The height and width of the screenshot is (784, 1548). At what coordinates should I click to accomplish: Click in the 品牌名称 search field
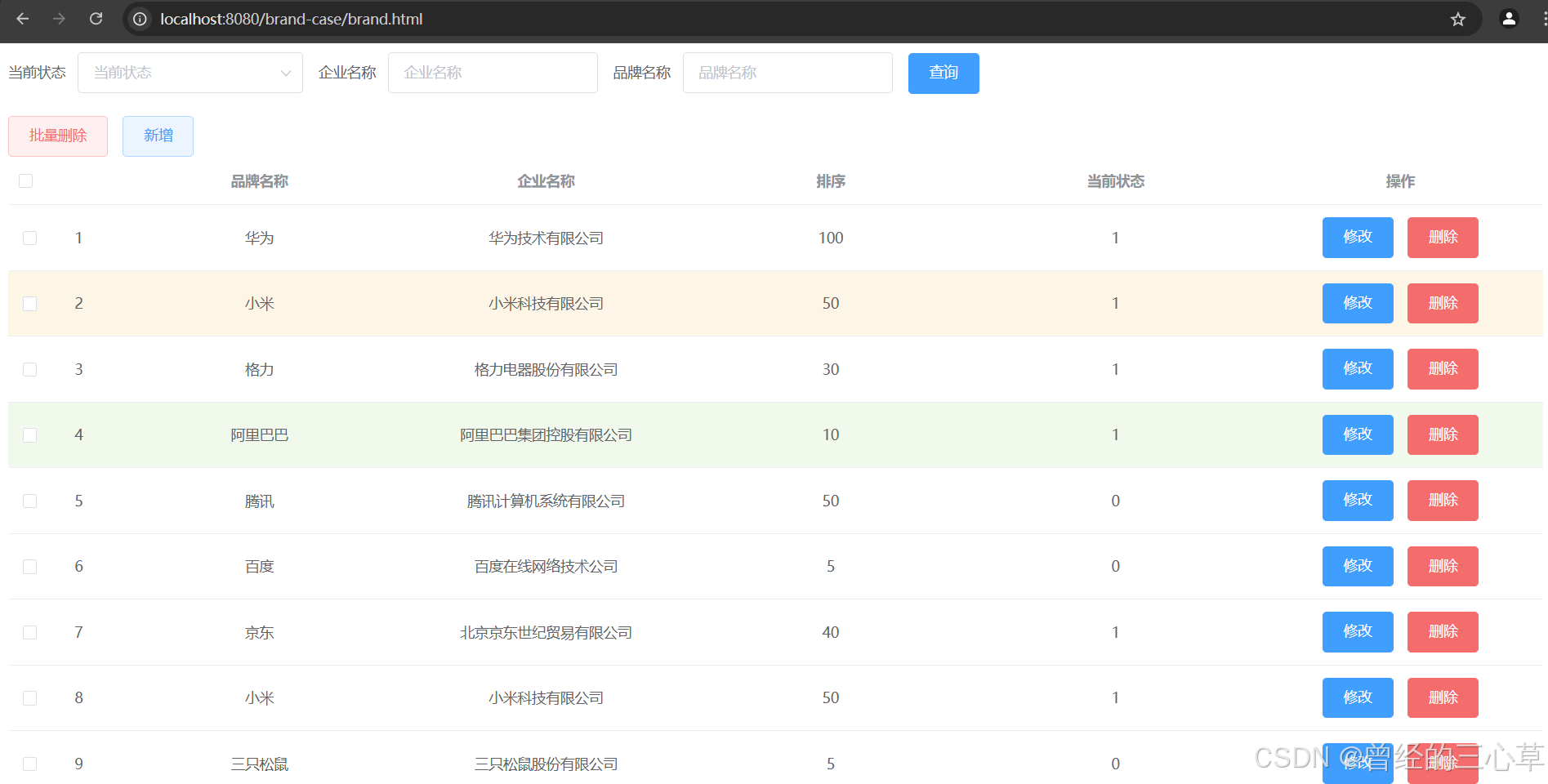coord(787,73)
